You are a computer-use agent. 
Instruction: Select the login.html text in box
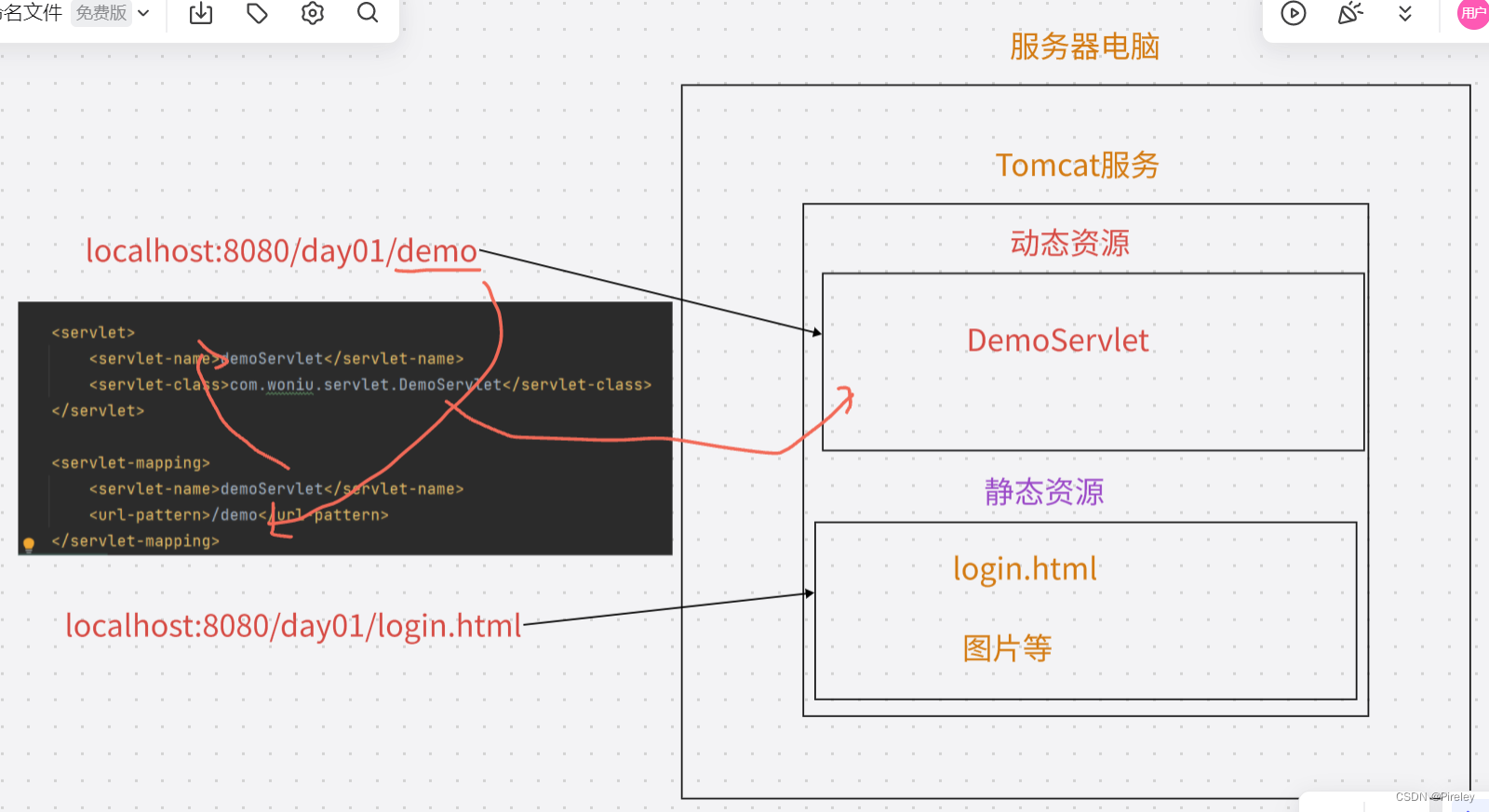[x=1025, y=568]
